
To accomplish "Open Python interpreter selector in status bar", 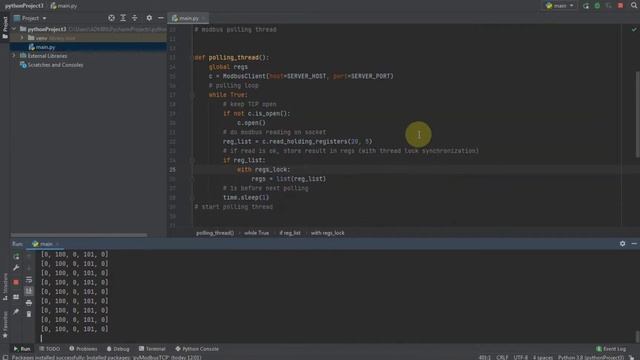I will point(590,358).
